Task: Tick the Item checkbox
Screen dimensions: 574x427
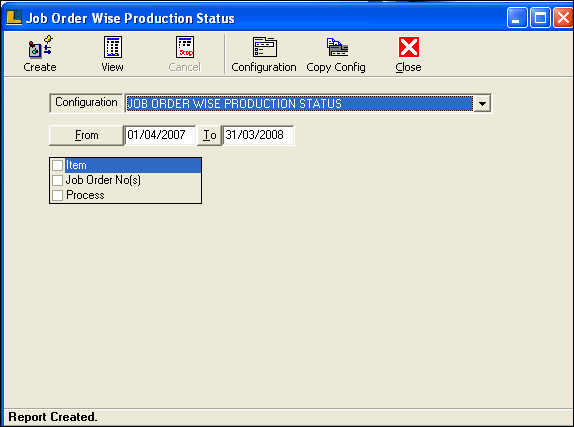Action: pos(57,165)
